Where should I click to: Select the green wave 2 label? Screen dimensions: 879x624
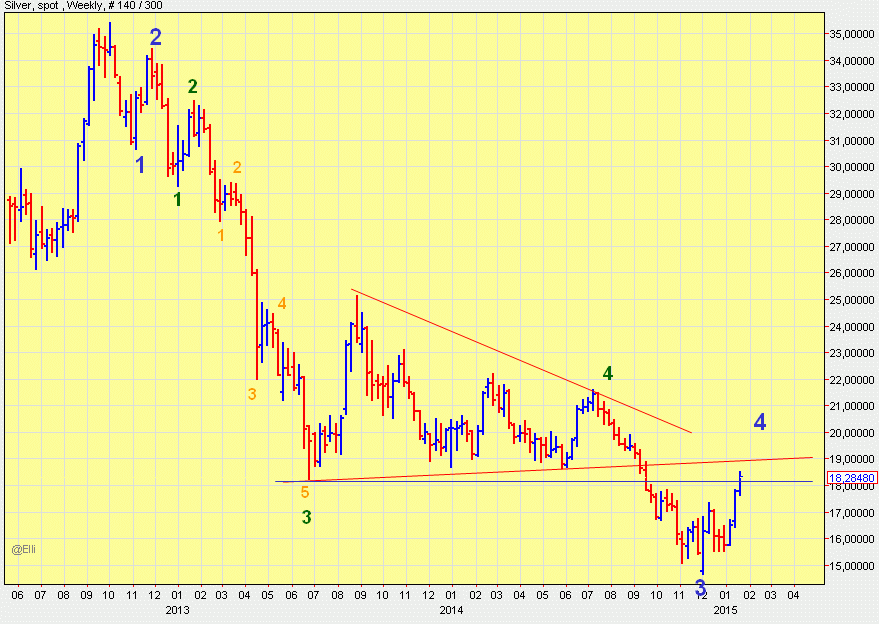point(193,87)
